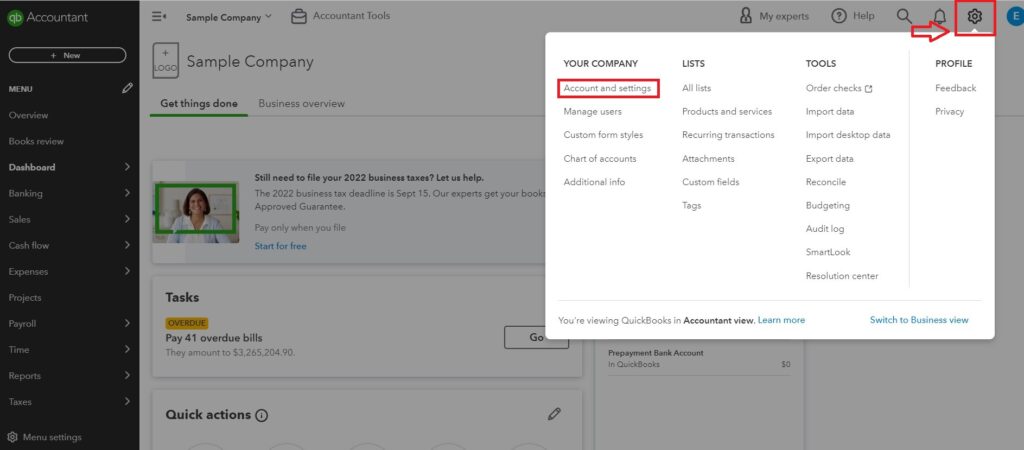Expand the Payroll menu chevron

point(127,323)
